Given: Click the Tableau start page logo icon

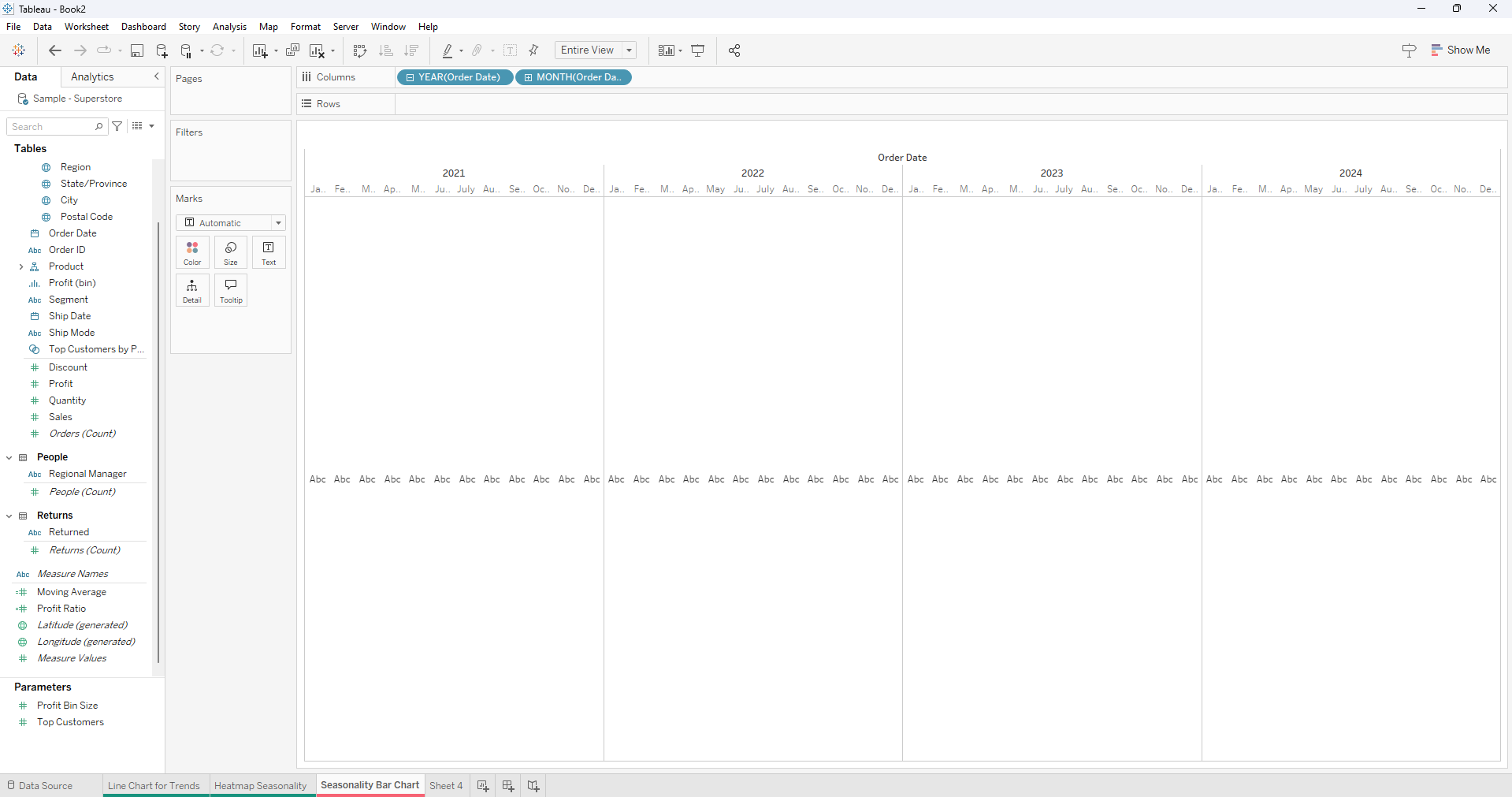Looking at the screenshot, I should pos(19,50).
